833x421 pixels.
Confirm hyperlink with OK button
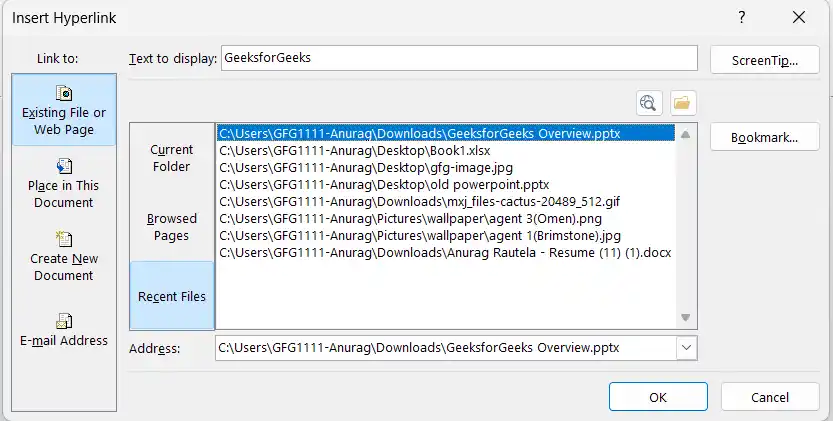658,397
